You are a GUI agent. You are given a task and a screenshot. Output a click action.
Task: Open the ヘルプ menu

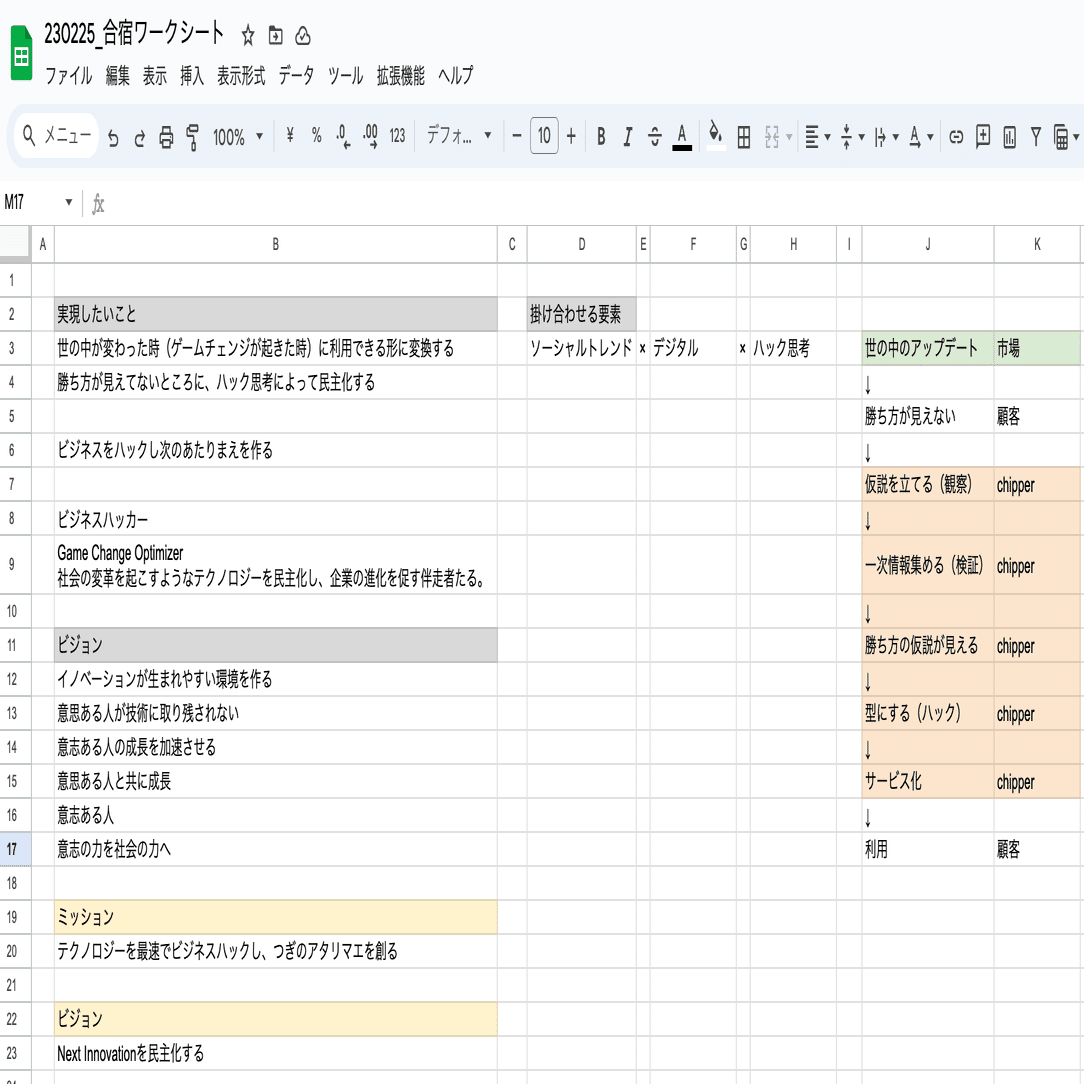[456, 75]
